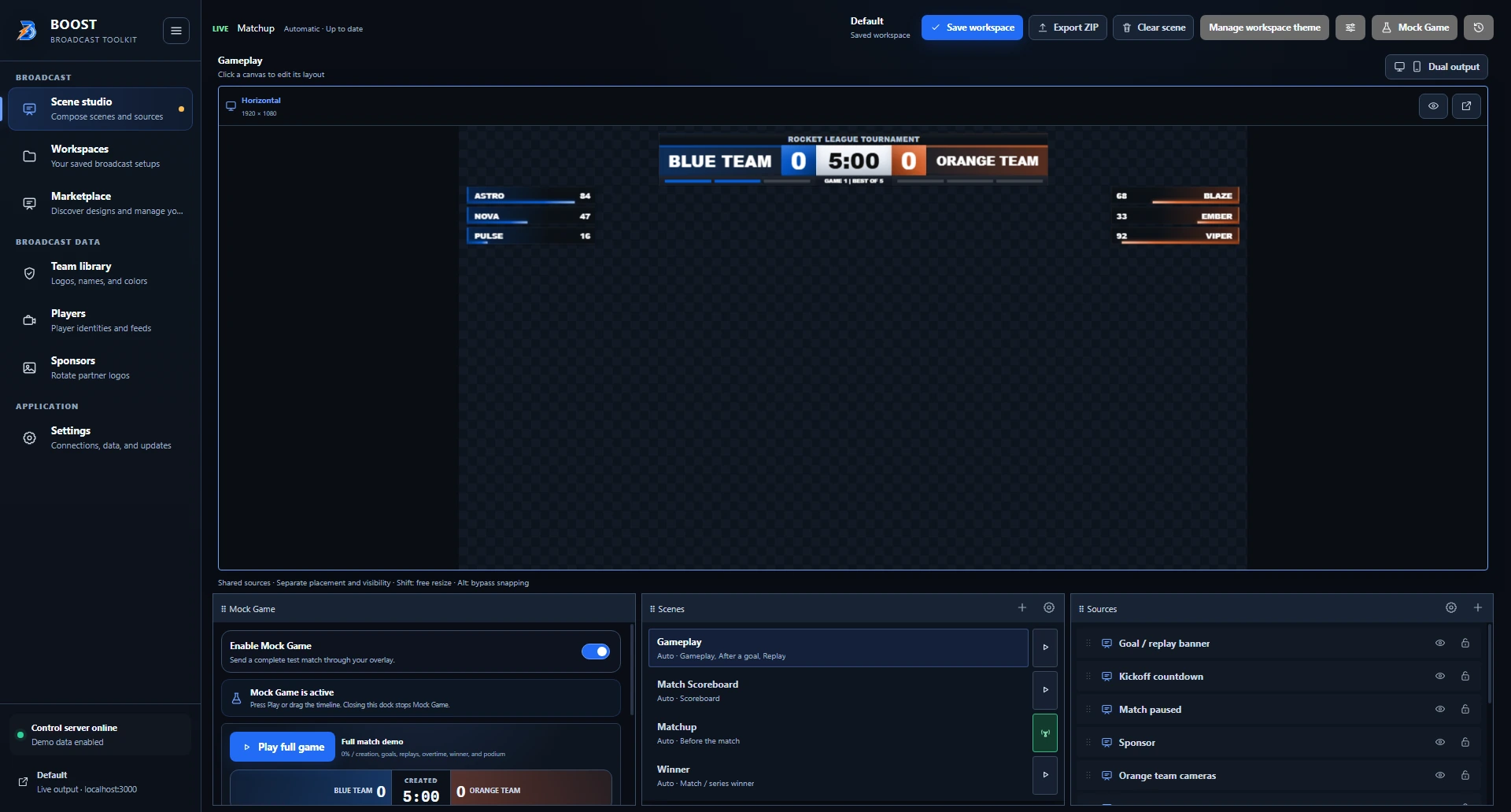Image resolution: width=1511 pixels, height=812 pixels.
Task: Activate the Winner scene play button
Action: tap(1045, 775)
